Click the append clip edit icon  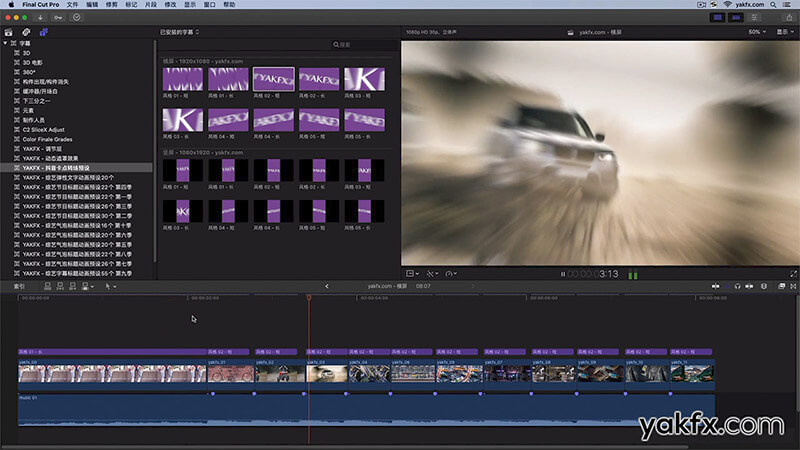pyautogui.click(x=72, y=287)
